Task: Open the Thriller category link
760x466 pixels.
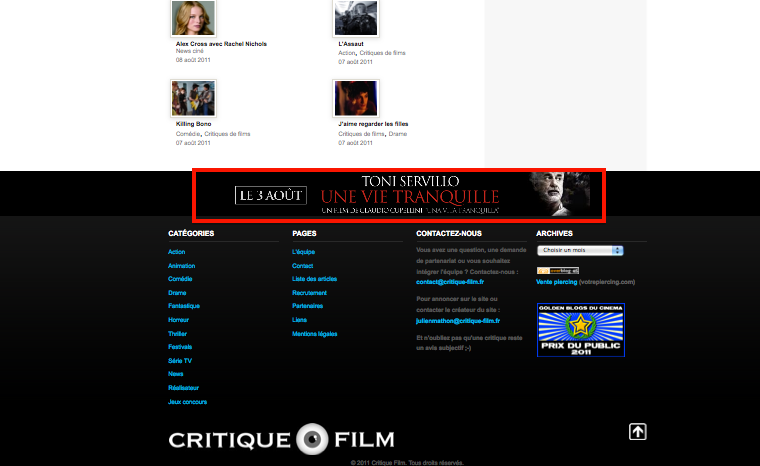Action: [177, 334]
